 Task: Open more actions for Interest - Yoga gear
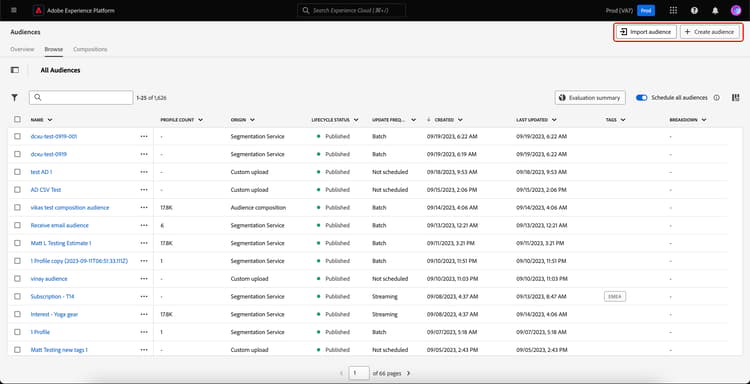click(144, 314)
